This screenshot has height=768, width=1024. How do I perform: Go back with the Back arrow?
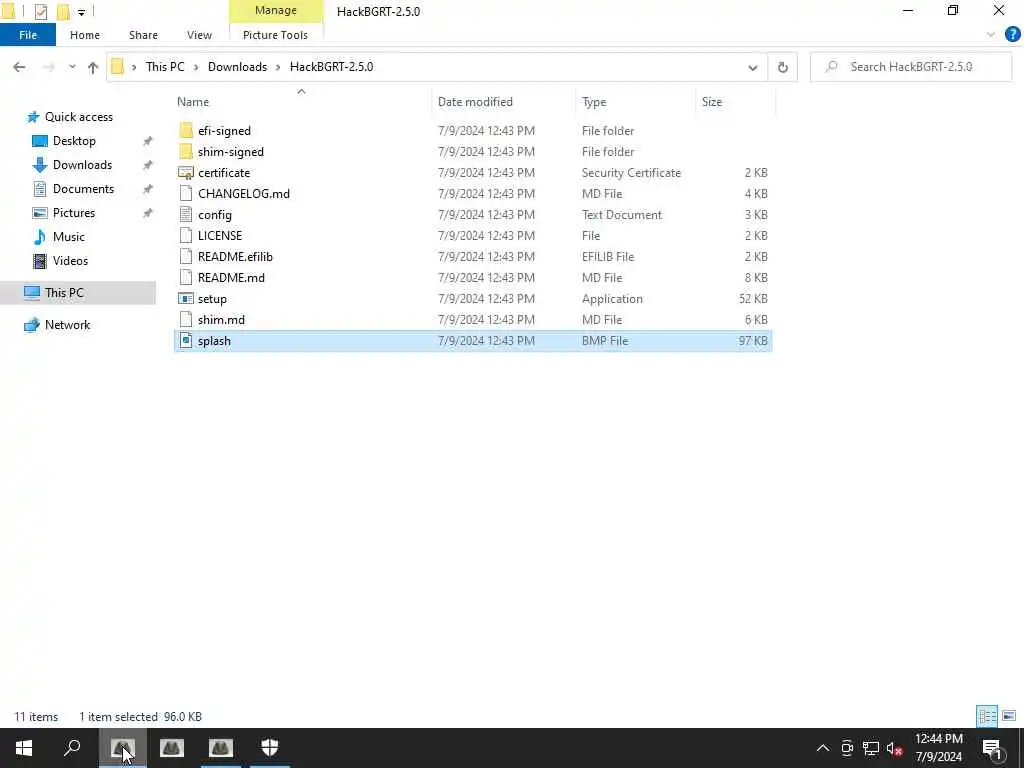tap(19, 67)
